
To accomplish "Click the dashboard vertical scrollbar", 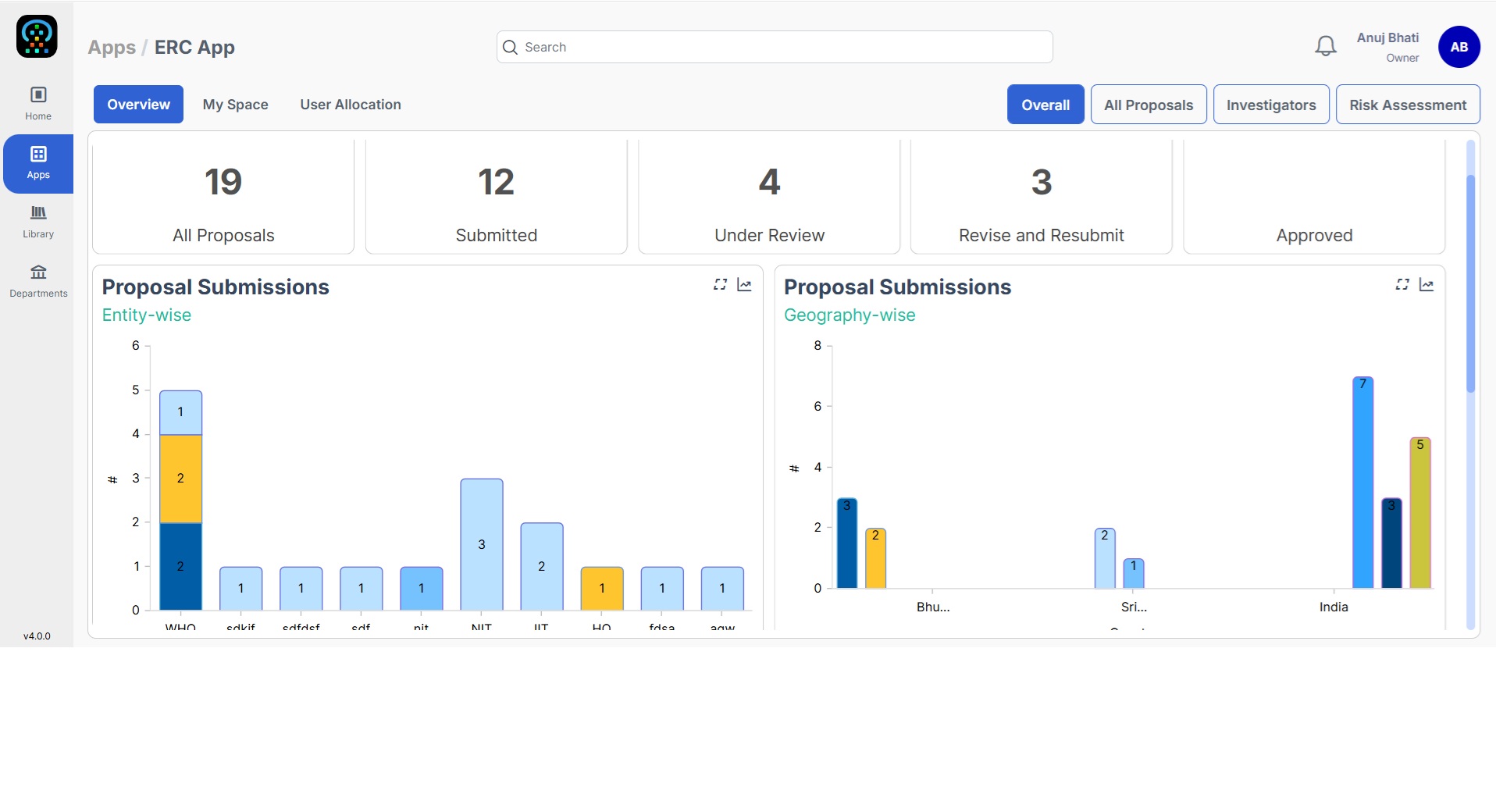I will [1470, 283].
